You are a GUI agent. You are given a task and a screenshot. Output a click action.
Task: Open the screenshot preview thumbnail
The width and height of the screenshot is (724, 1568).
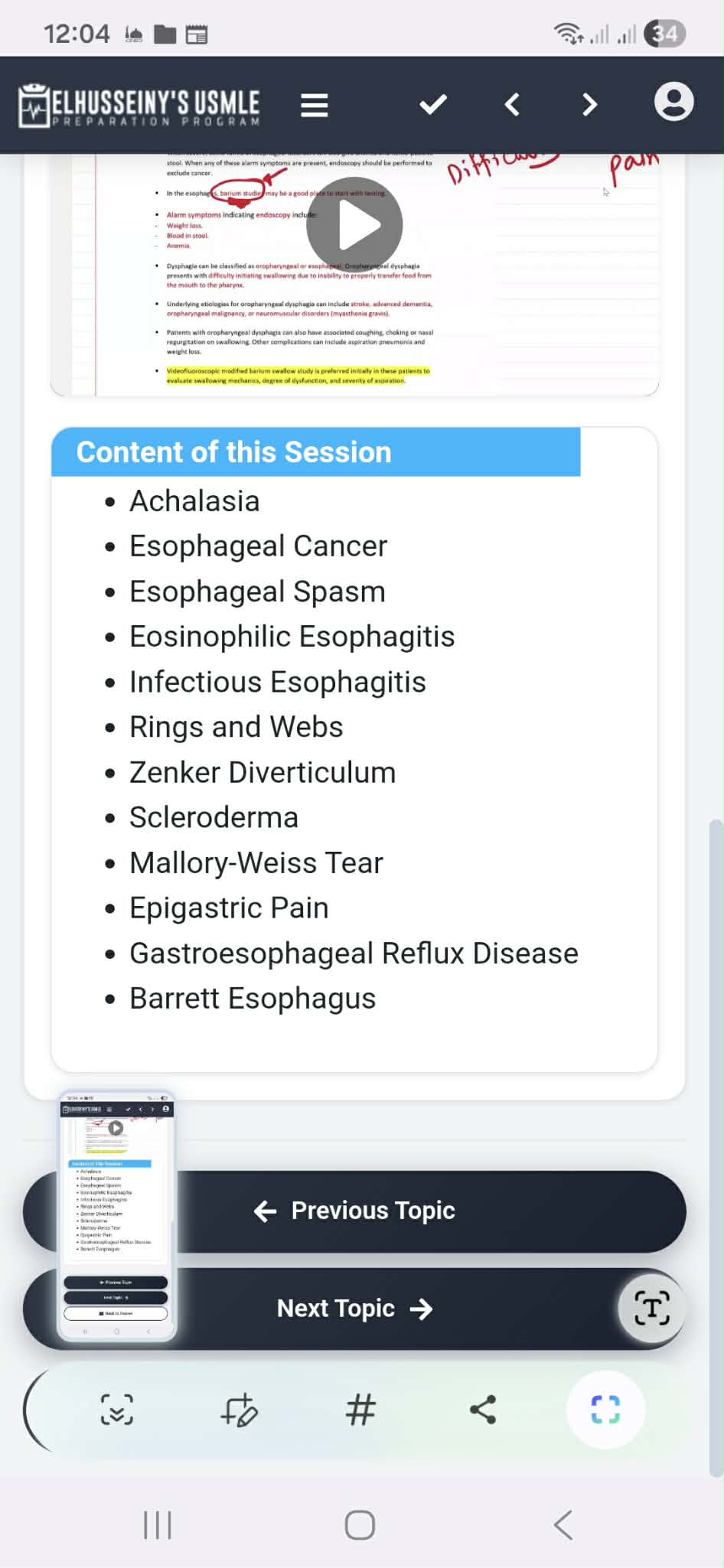click(x=116, y=1215)
